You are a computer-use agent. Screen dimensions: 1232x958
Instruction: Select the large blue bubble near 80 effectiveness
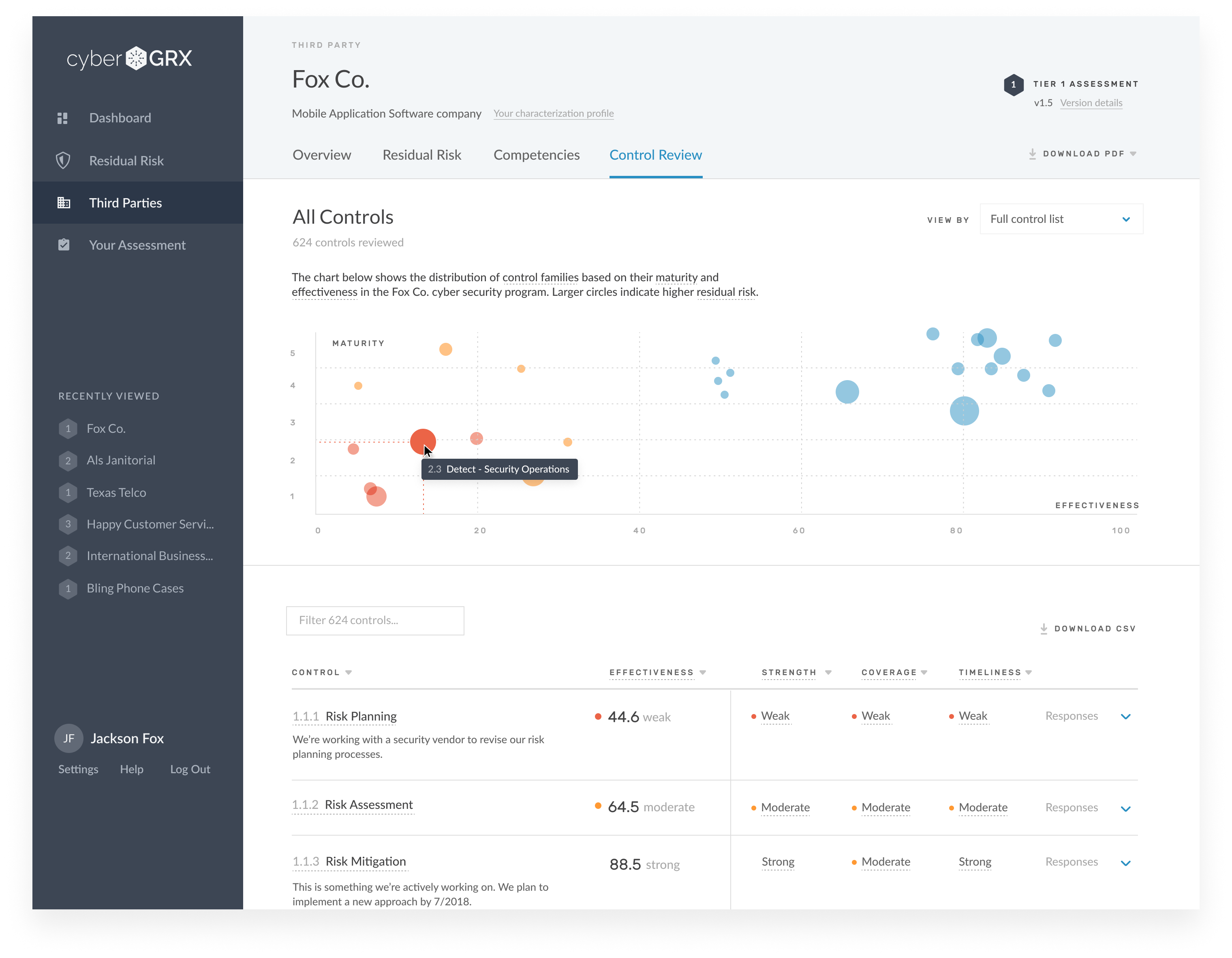[964, 411]
